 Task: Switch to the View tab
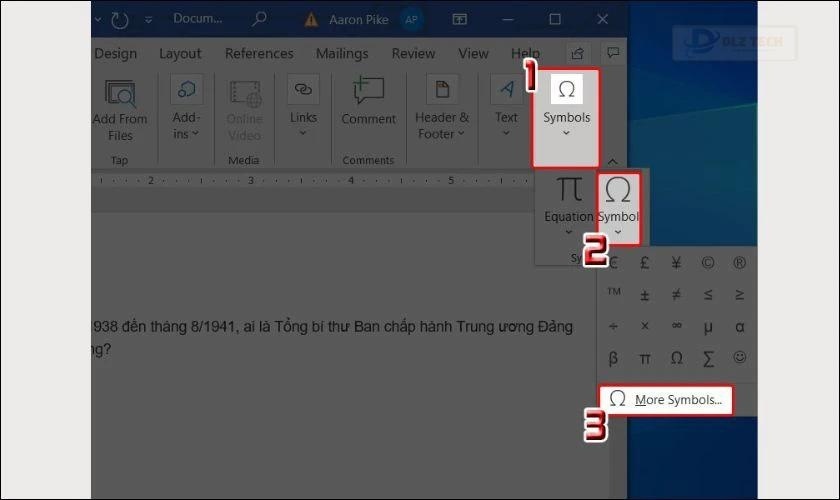pos(473,54)
